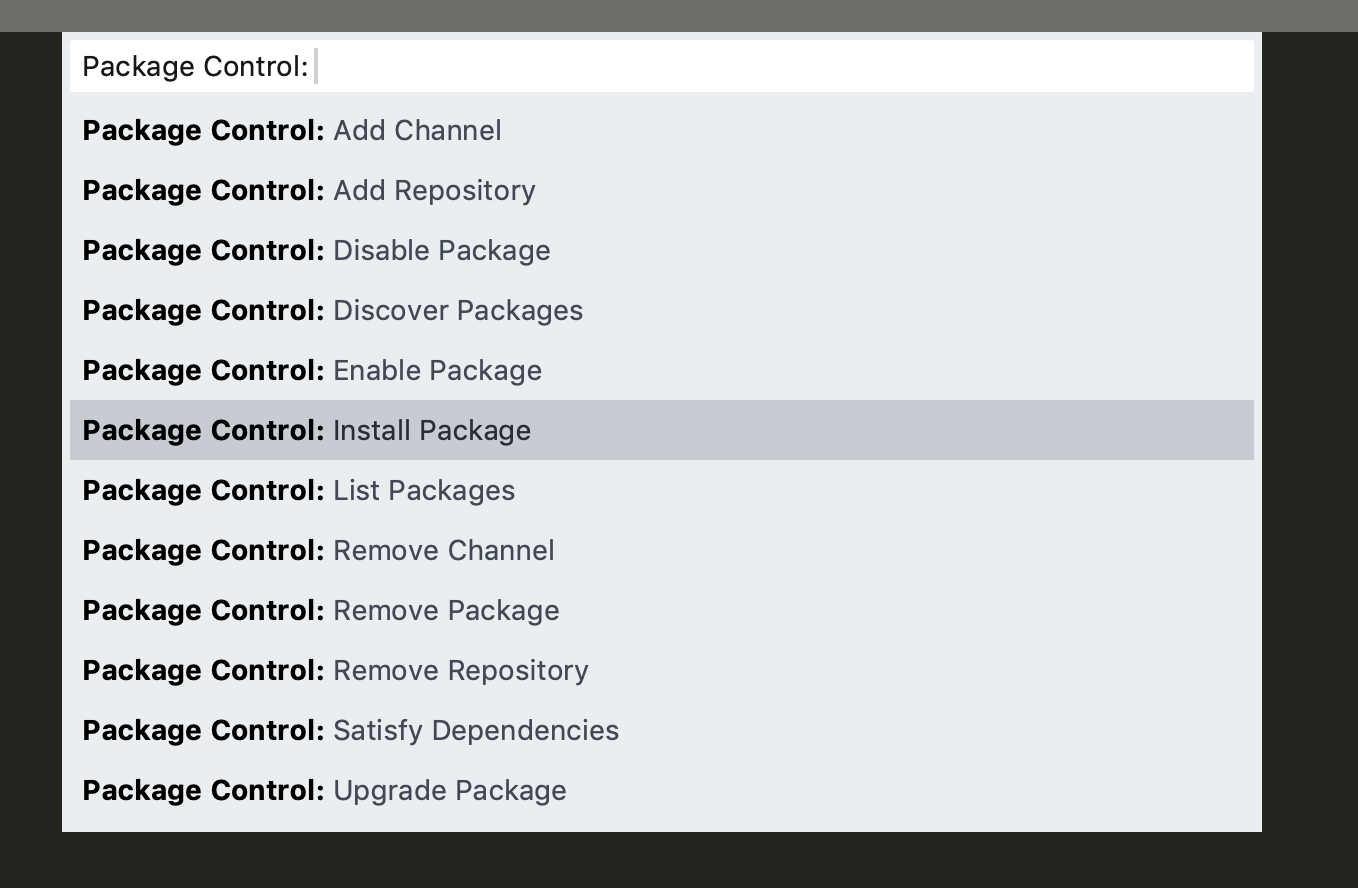Click the gray window title bar
Screen dimensions: 1358x888
pyautogui.click(x=679, y=15)
